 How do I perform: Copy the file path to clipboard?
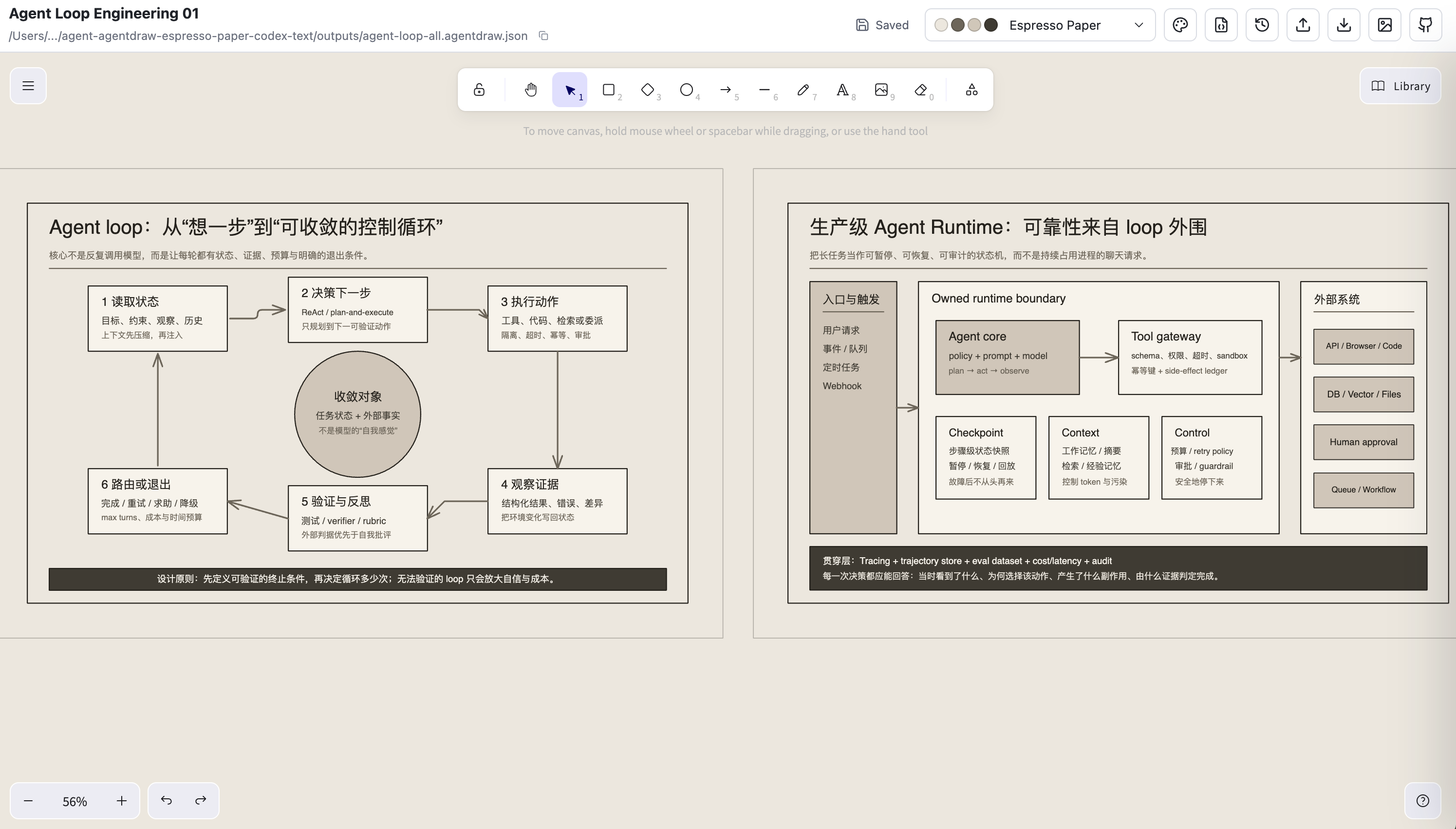coord(543,36)
